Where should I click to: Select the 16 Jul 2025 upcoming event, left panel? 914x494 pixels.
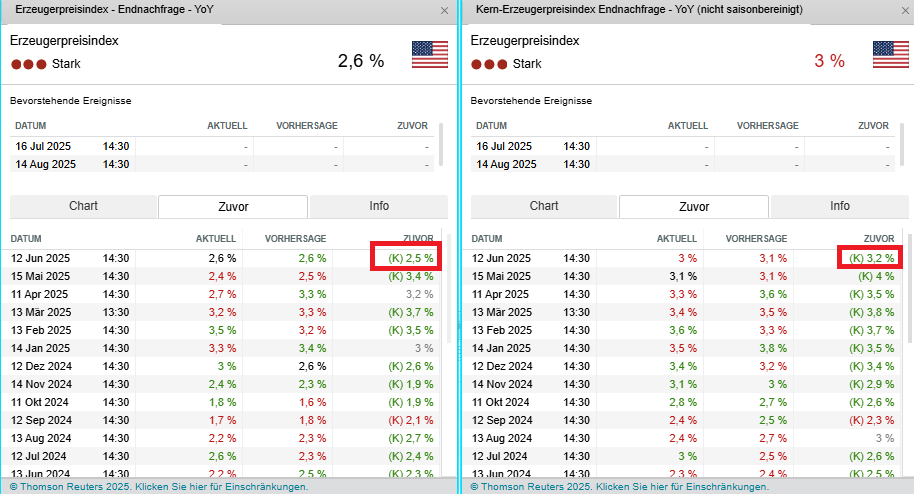(222, 146)
